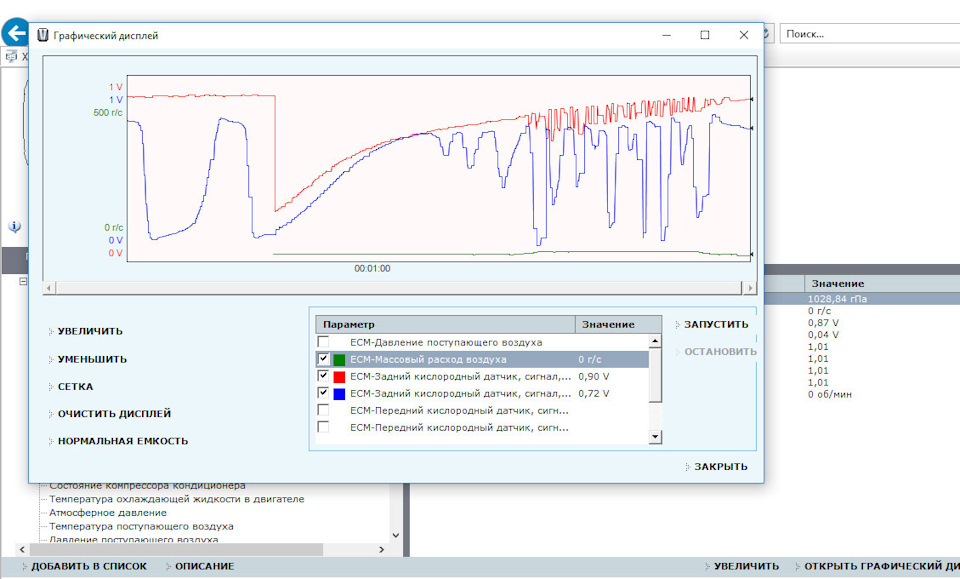Check ECM-Давление поступающего воздуха checkbox
The width and height of the screenshot is (960, 579).
pos(323,342)
